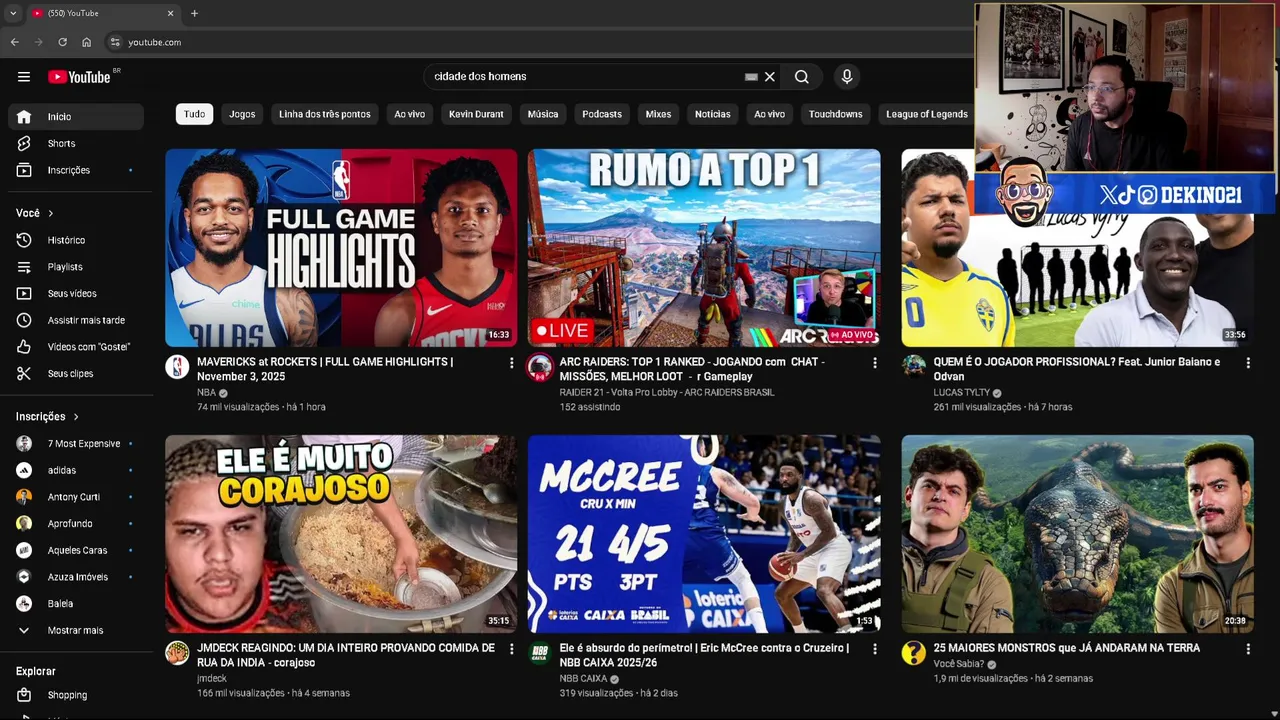Click the magnifier search button
The height and width of the screenshot is (720, 1280).
click(802, 77)
